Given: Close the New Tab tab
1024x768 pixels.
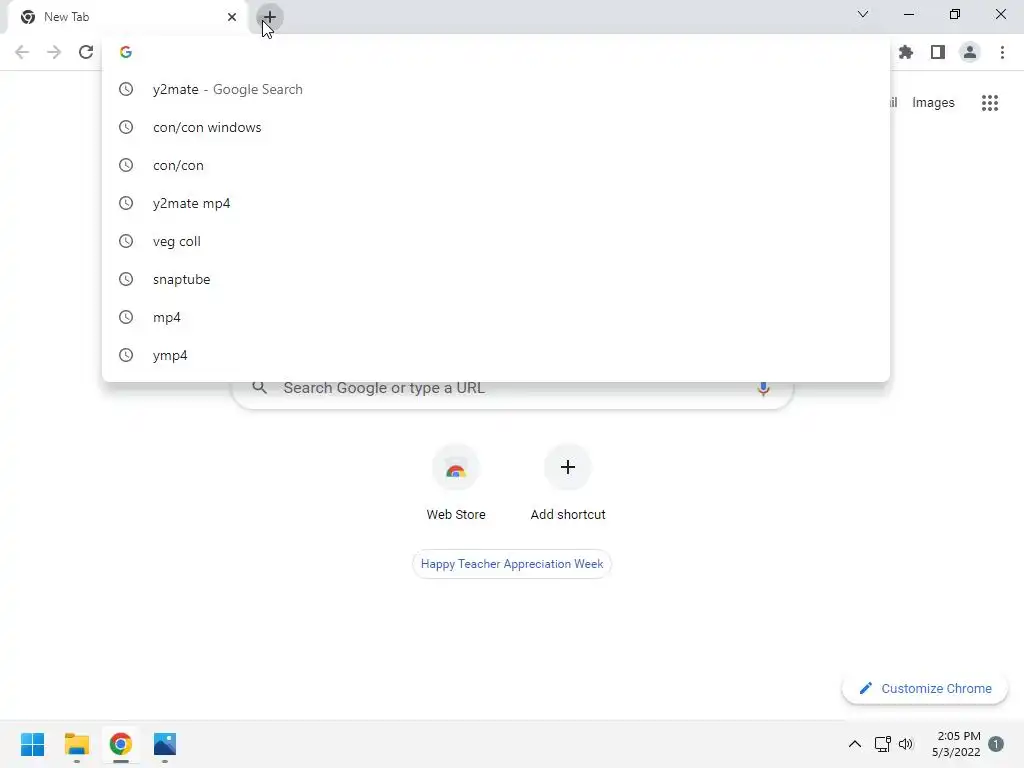Looking at the screenshot, I should (x=231, y=17).
